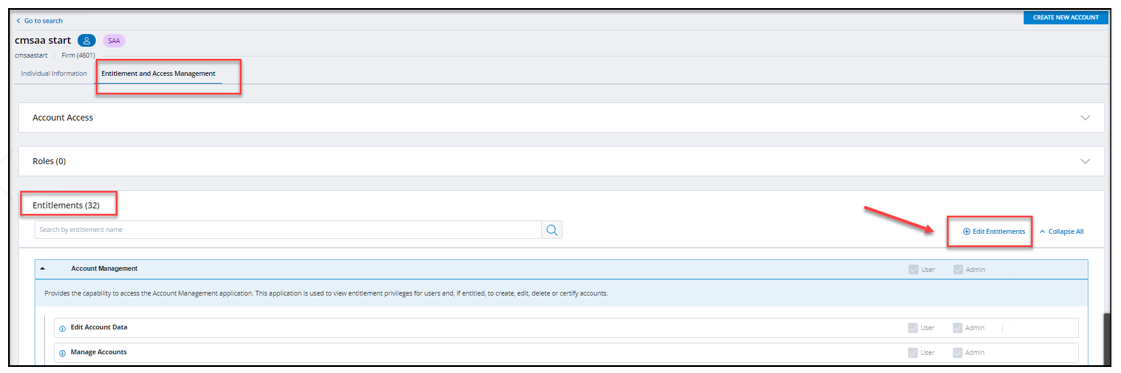Click the SAA badge next to cmsaa start
1121x373 pixels.
(x=114, y=41)
